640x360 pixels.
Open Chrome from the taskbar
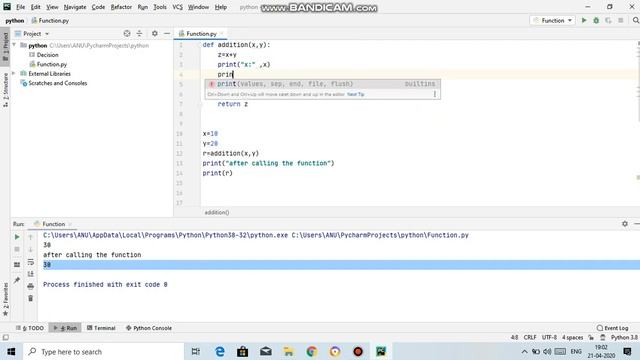(x=312, y=351)
